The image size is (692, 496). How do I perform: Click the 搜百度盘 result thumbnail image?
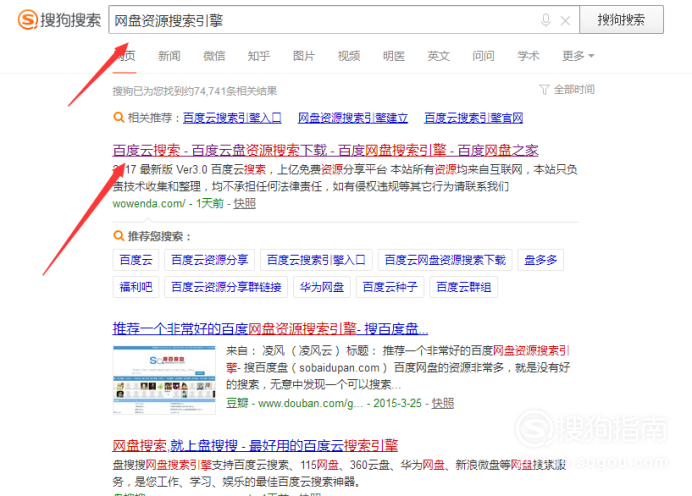[x=164, y=380]
